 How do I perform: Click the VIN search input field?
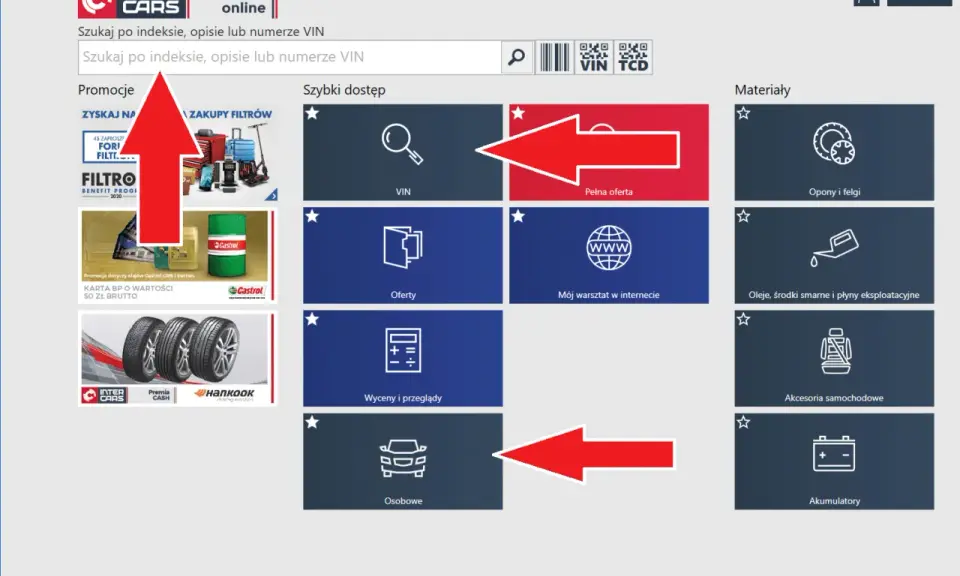tap(290, 57)
